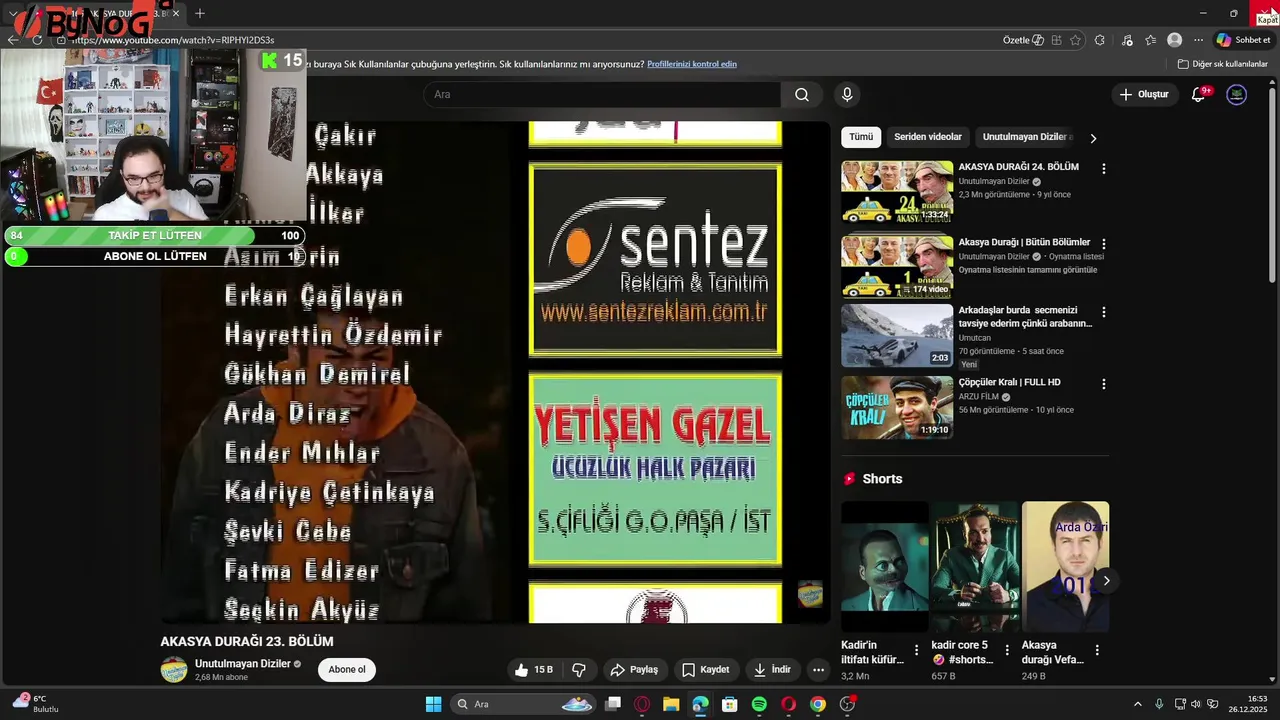This screenshot has width=1280, height=720.
Task: Show hidden system tray icons chevron
Action: click(x=1137, y=704)
